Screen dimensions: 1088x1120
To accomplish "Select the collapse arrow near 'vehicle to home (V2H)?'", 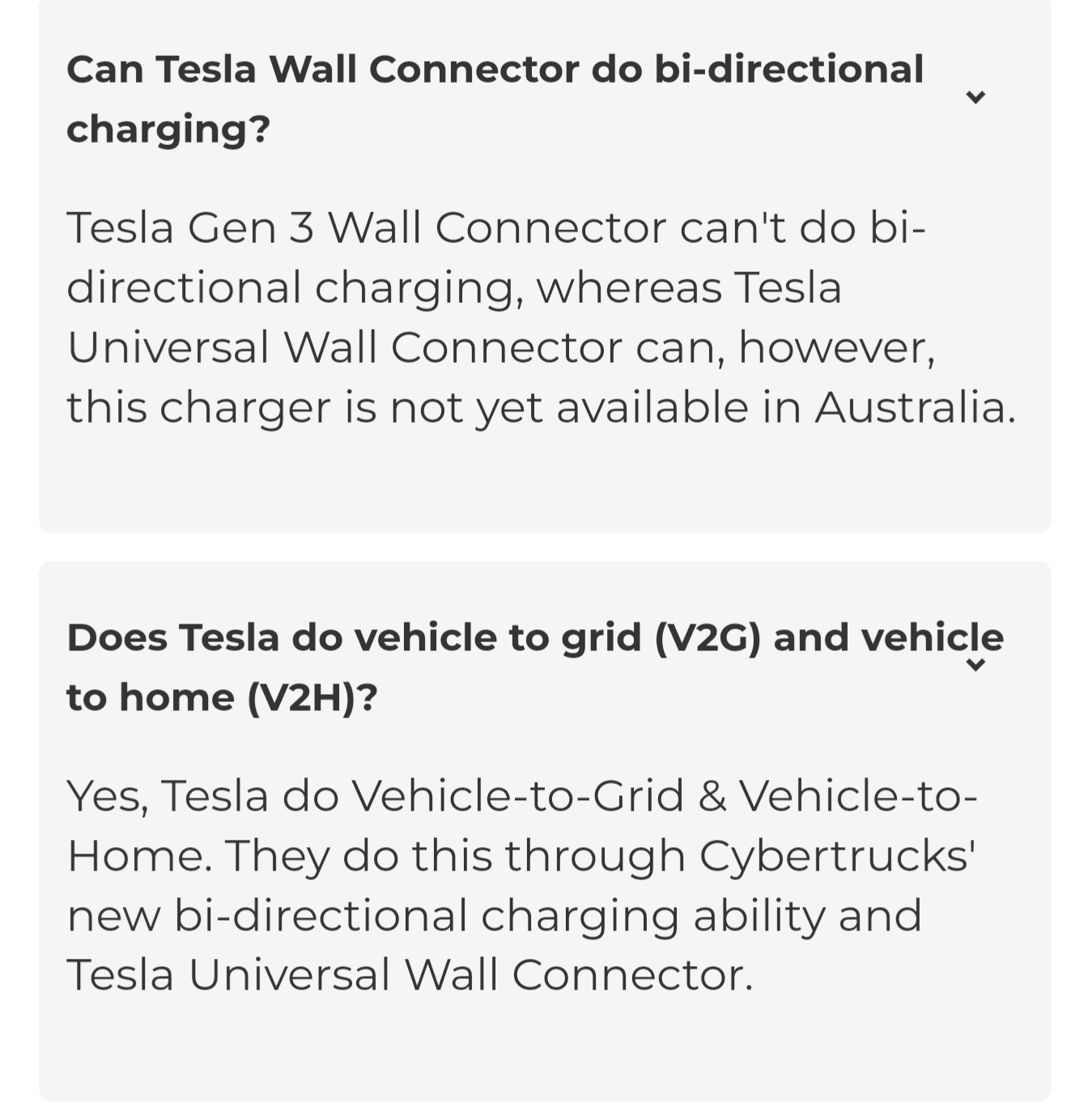I will (x=975, y=666).
